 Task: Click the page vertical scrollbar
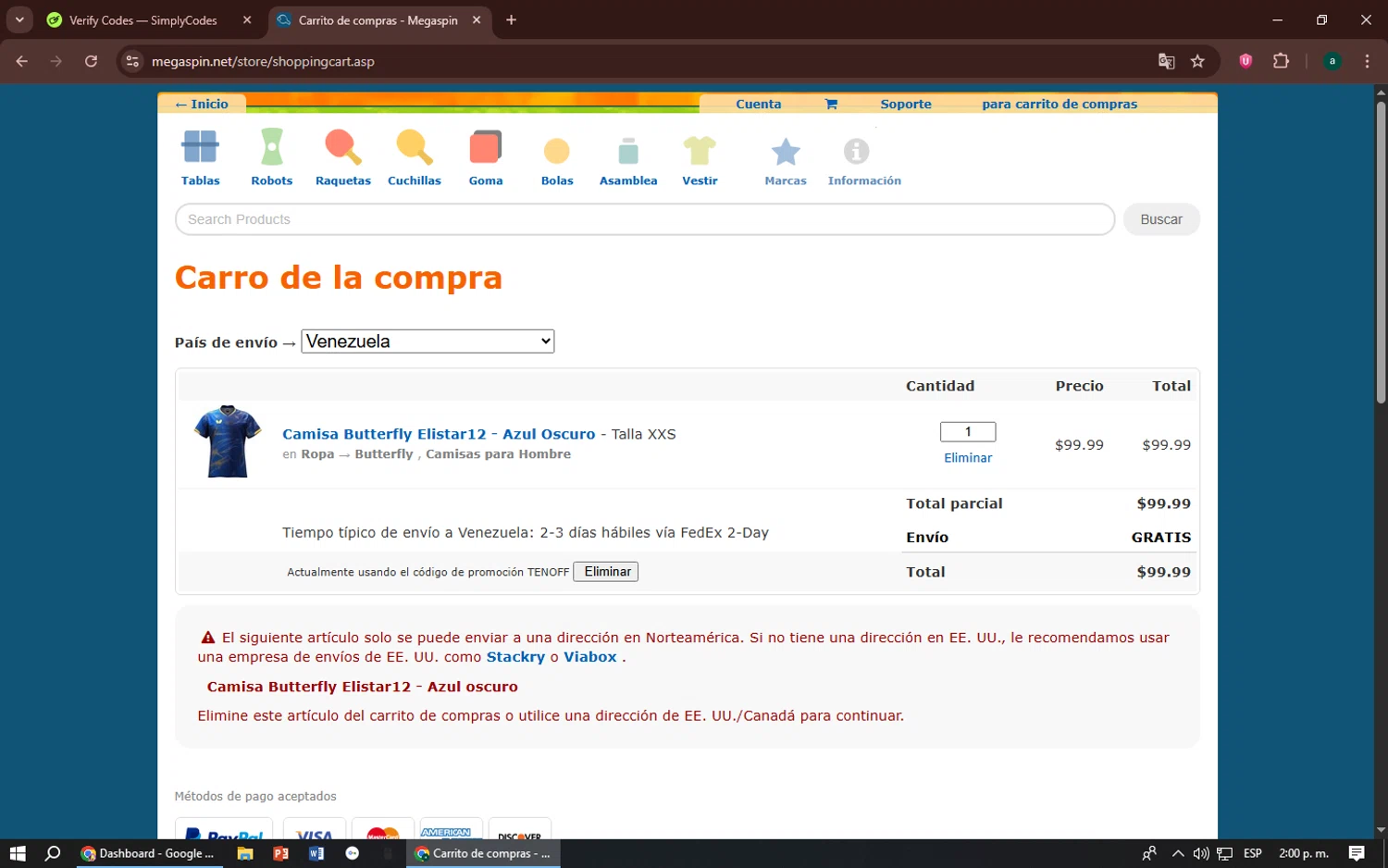1381,252
